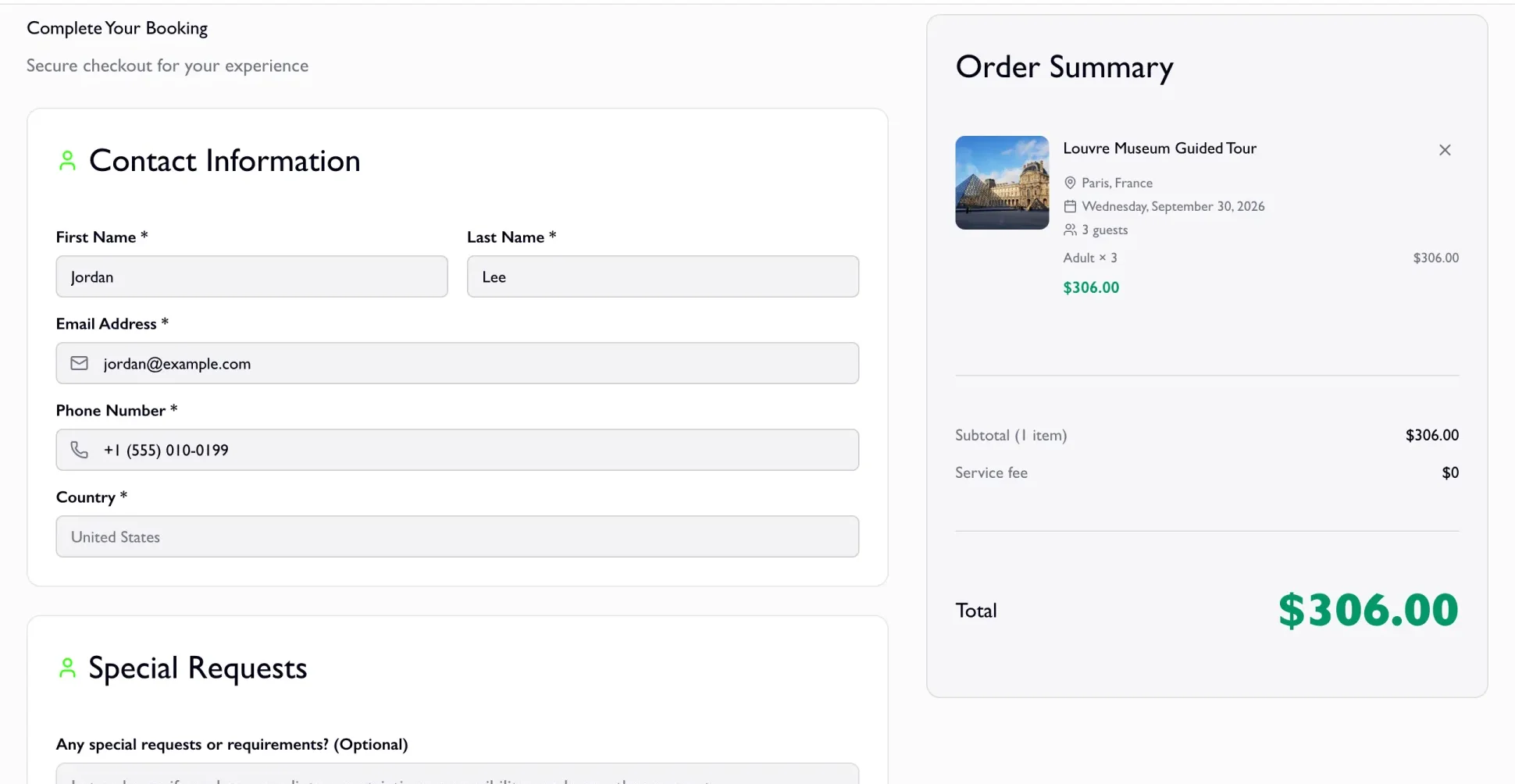This screenshot has width=1515, height=784.
Task: Click the $0 service fee value
Action: (x=1450, y=472)
